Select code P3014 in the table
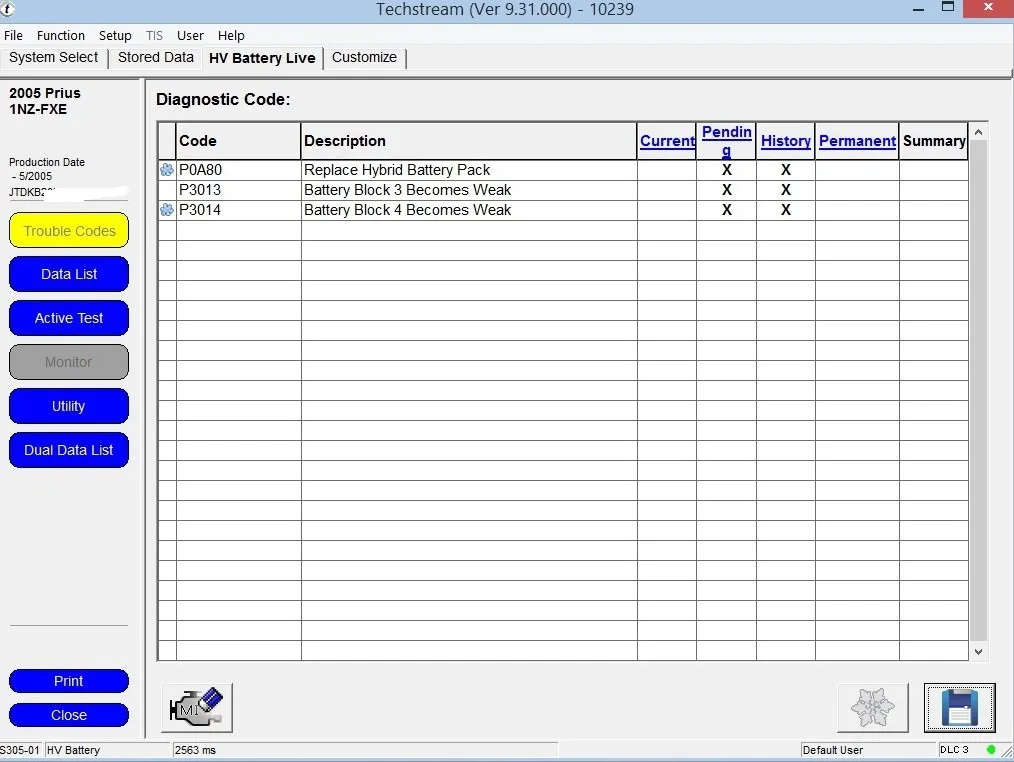 pos(200,210)
